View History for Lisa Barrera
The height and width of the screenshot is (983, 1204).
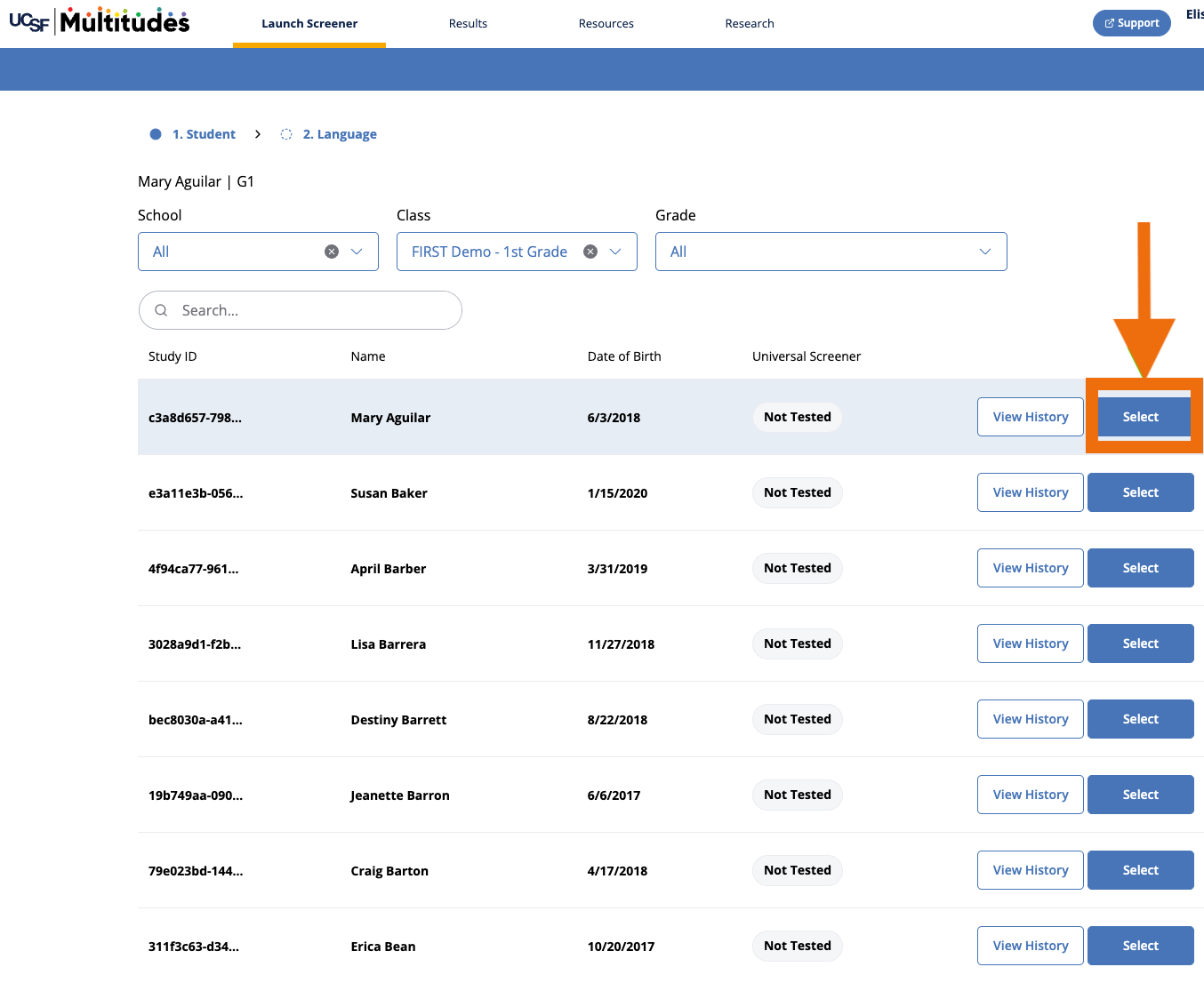tap(1031, 643)
